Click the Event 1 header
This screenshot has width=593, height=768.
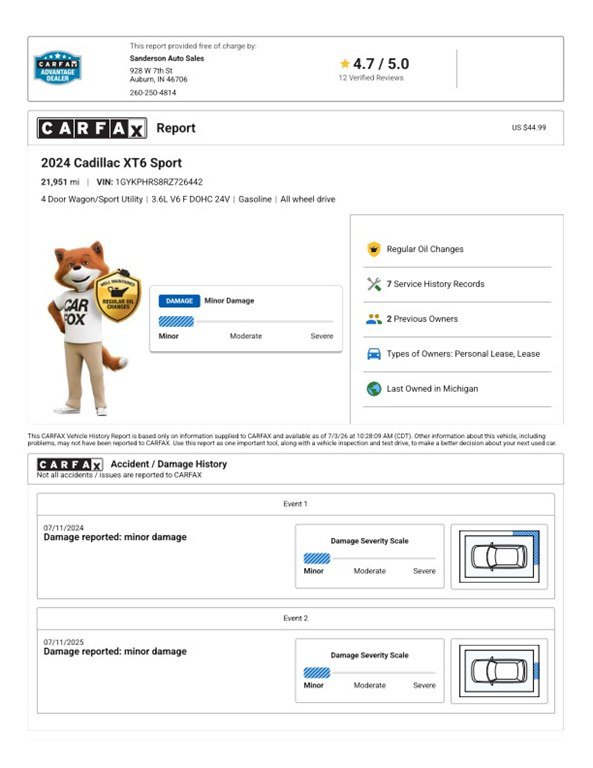[x=296, y=504]
